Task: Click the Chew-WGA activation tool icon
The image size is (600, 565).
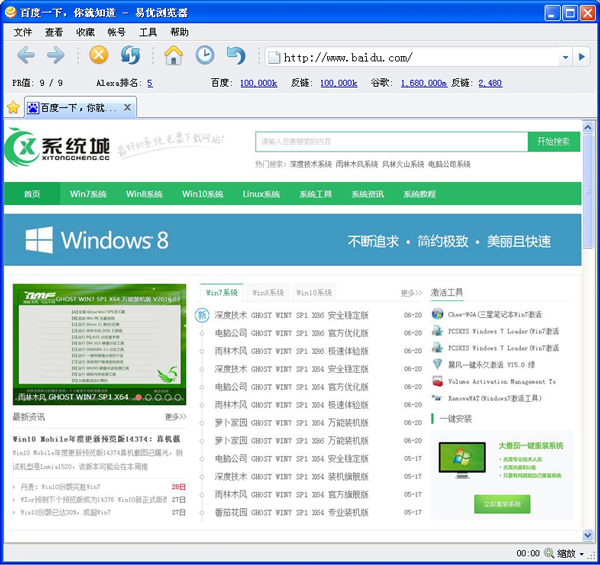Action: 437,314
